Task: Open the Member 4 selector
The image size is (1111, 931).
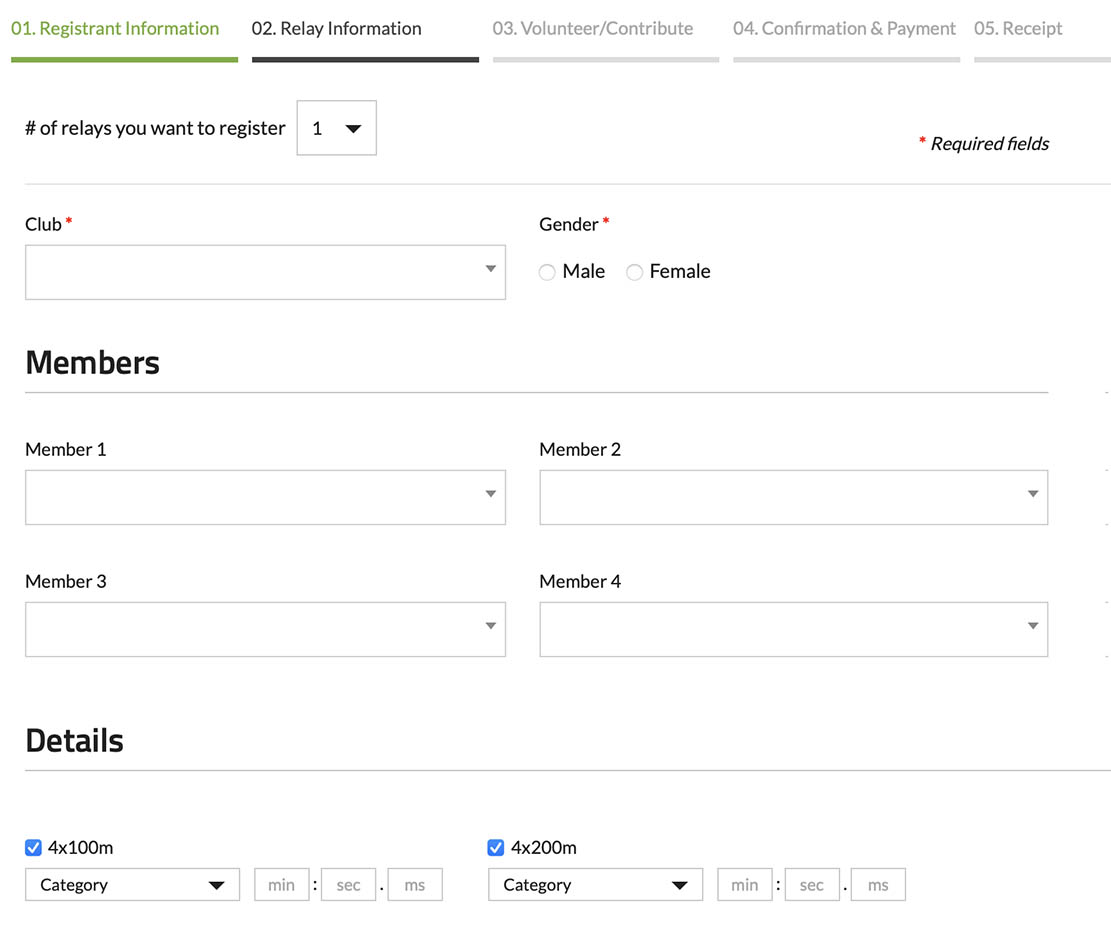Action: pos(793,629)
